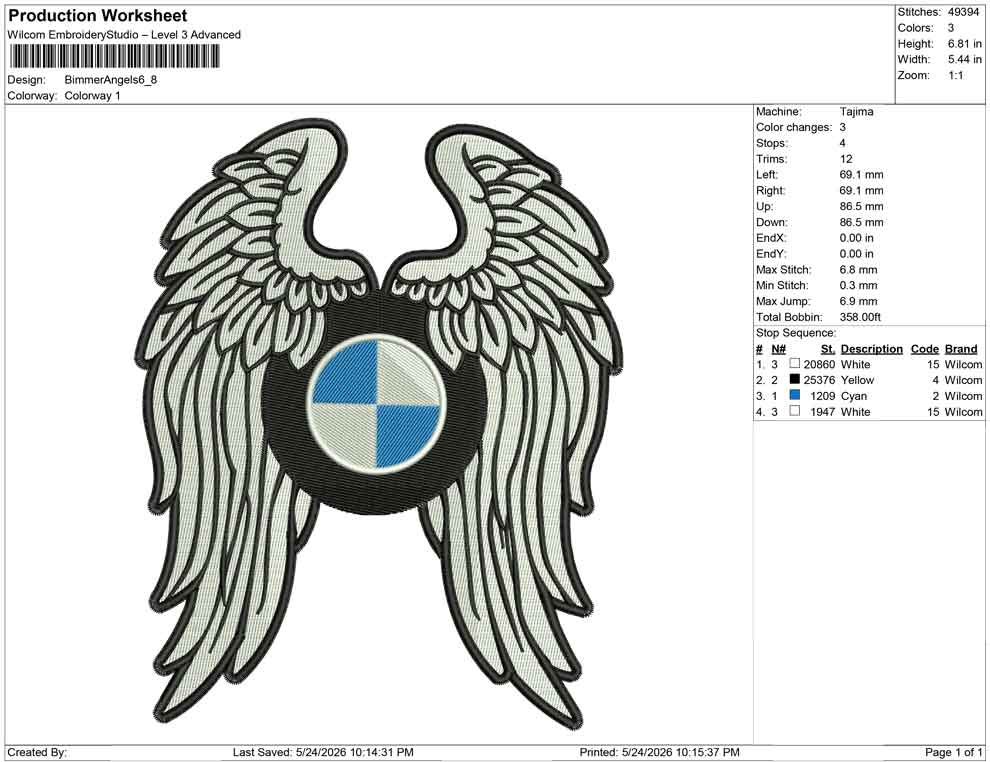Click the 'N#' column header
The width and height of the screenshot is (990, 762).
coord(778,348)
